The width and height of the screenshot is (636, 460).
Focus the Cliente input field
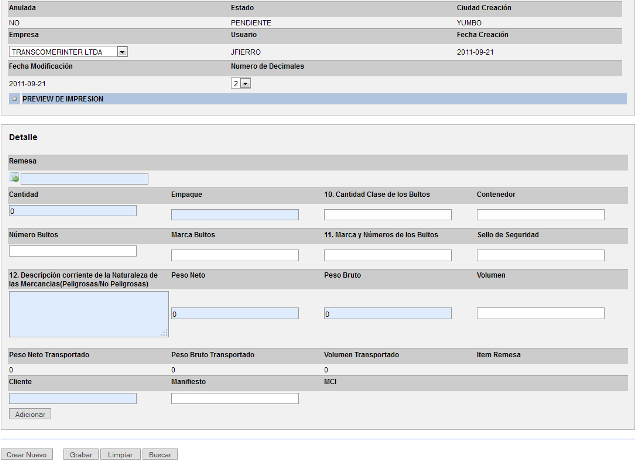click(72, 398)
